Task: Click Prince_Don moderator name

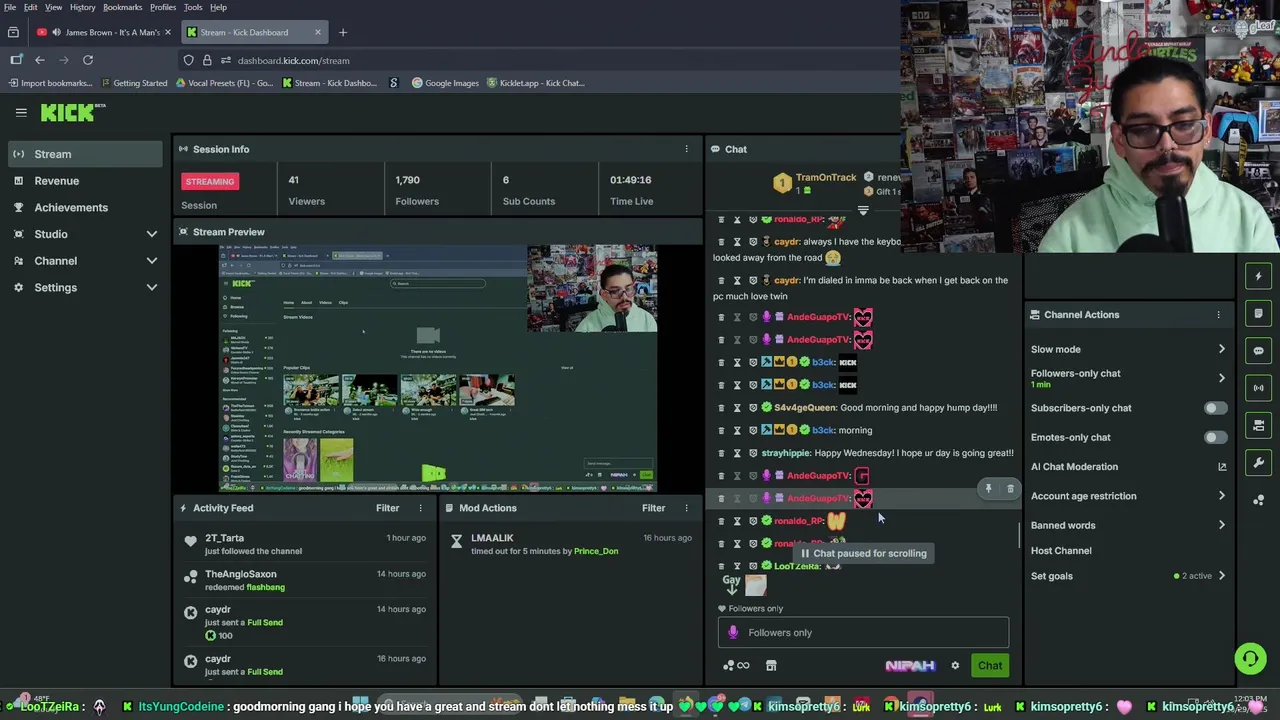Action: pos(596,551)
